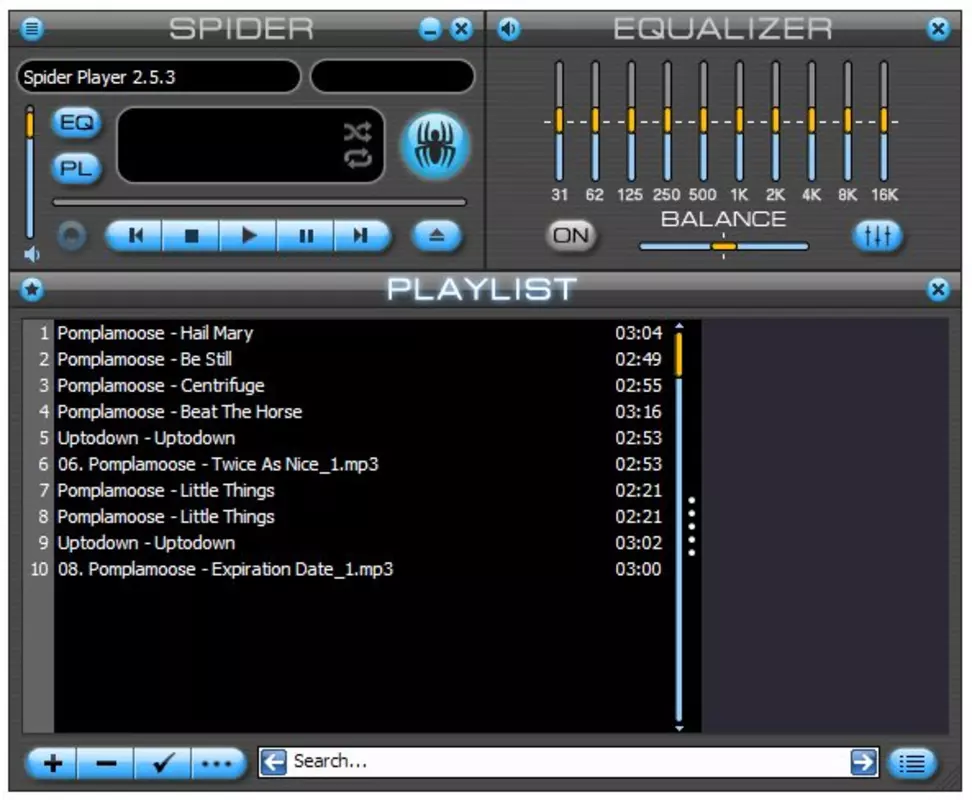972x800 pixels.
Task: Mute sound with the speaker icon below volume
Action: point(31,255)
